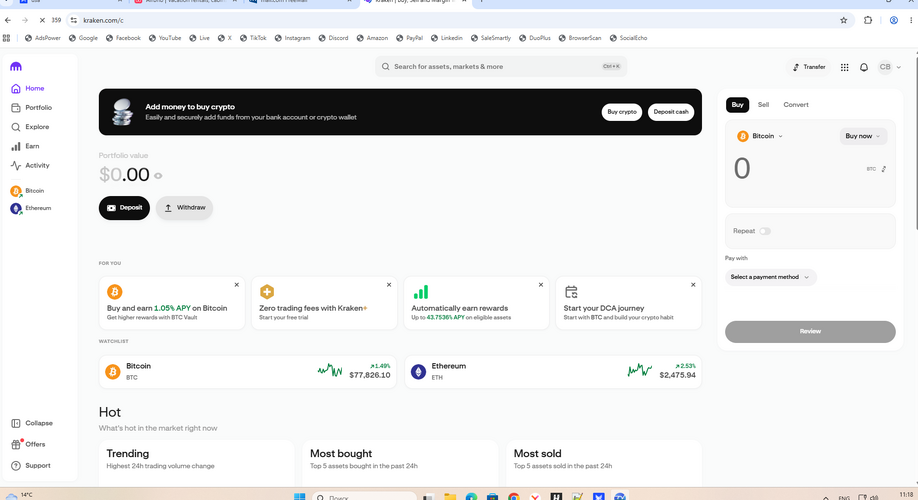Viewport: 918px width, 500px height.
Task: Open the Support help link
Action: (x=31, y=466)
